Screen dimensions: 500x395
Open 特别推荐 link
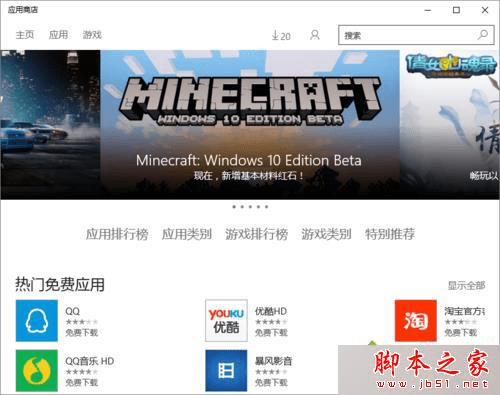(x=390, y=234)
